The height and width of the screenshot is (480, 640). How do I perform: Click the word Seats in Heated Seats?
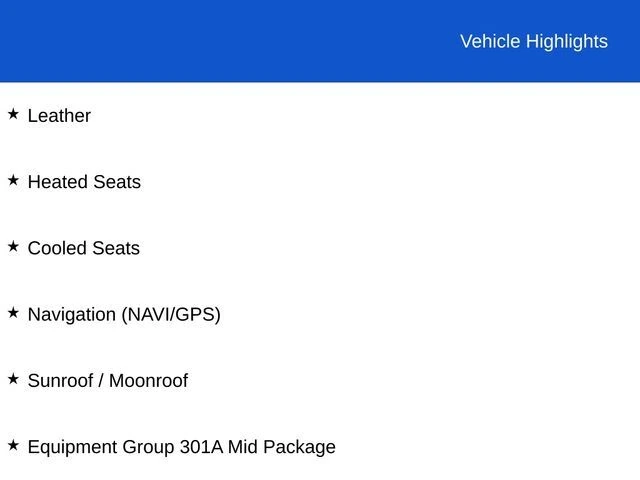[x=117, y=182]
